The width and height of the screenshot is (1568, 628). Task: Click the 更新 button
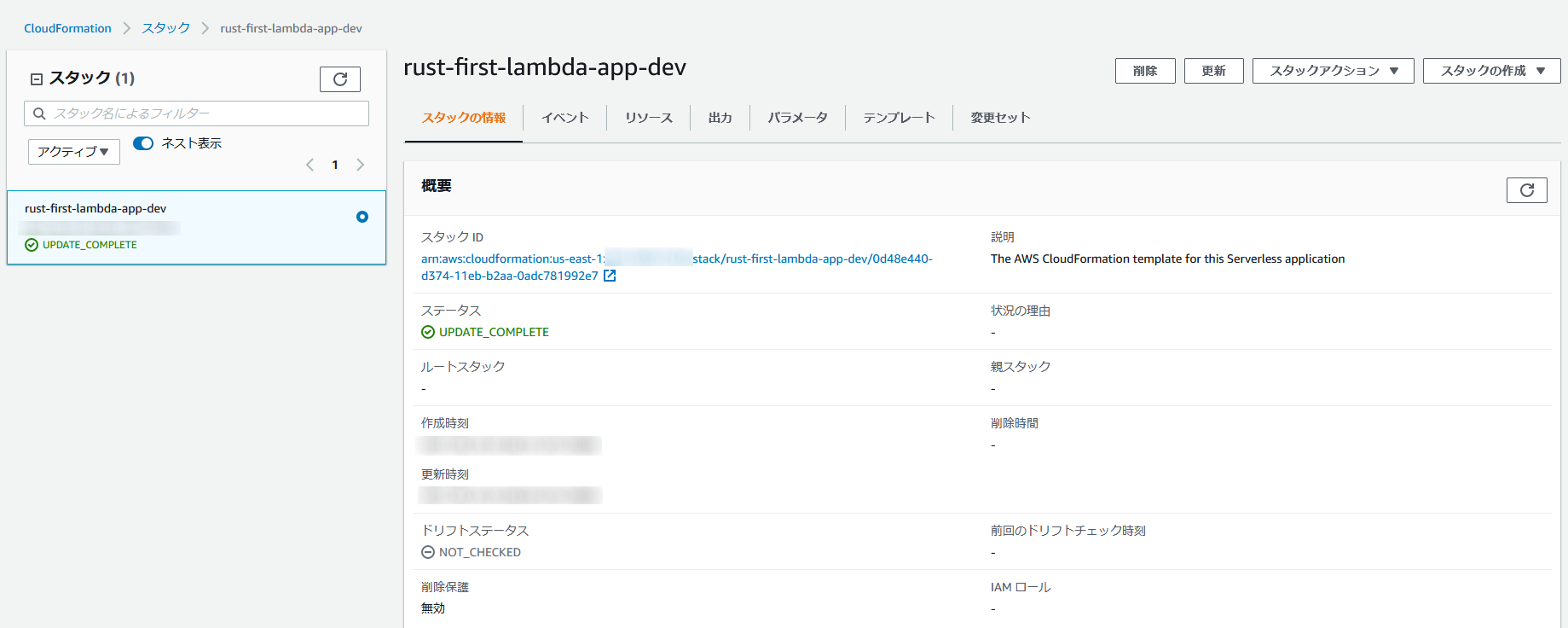tap(1213, 71)
